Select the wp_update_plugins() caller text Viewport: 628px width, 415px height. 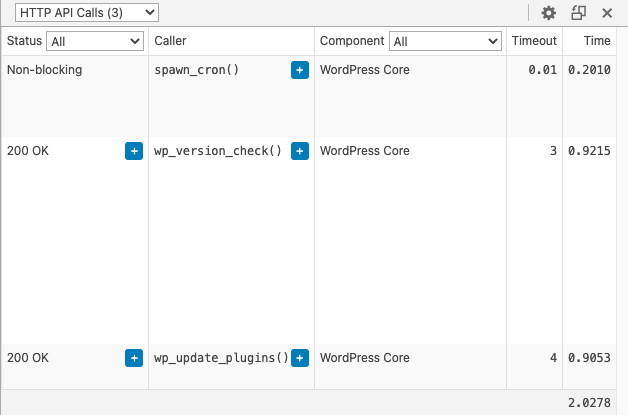pyautogui.click(x=220, y=357)
